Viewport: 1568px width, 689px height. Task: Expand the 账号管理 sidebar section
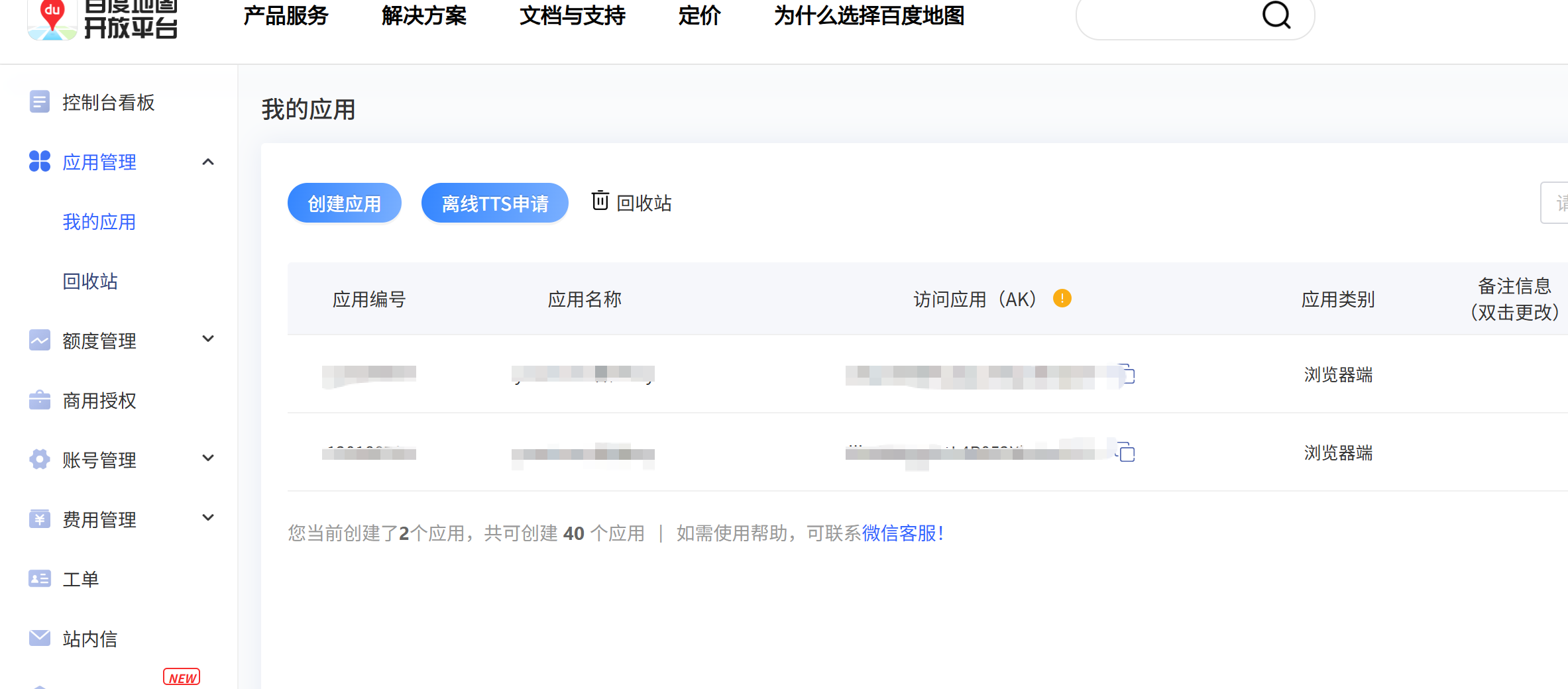pos(208,458)
